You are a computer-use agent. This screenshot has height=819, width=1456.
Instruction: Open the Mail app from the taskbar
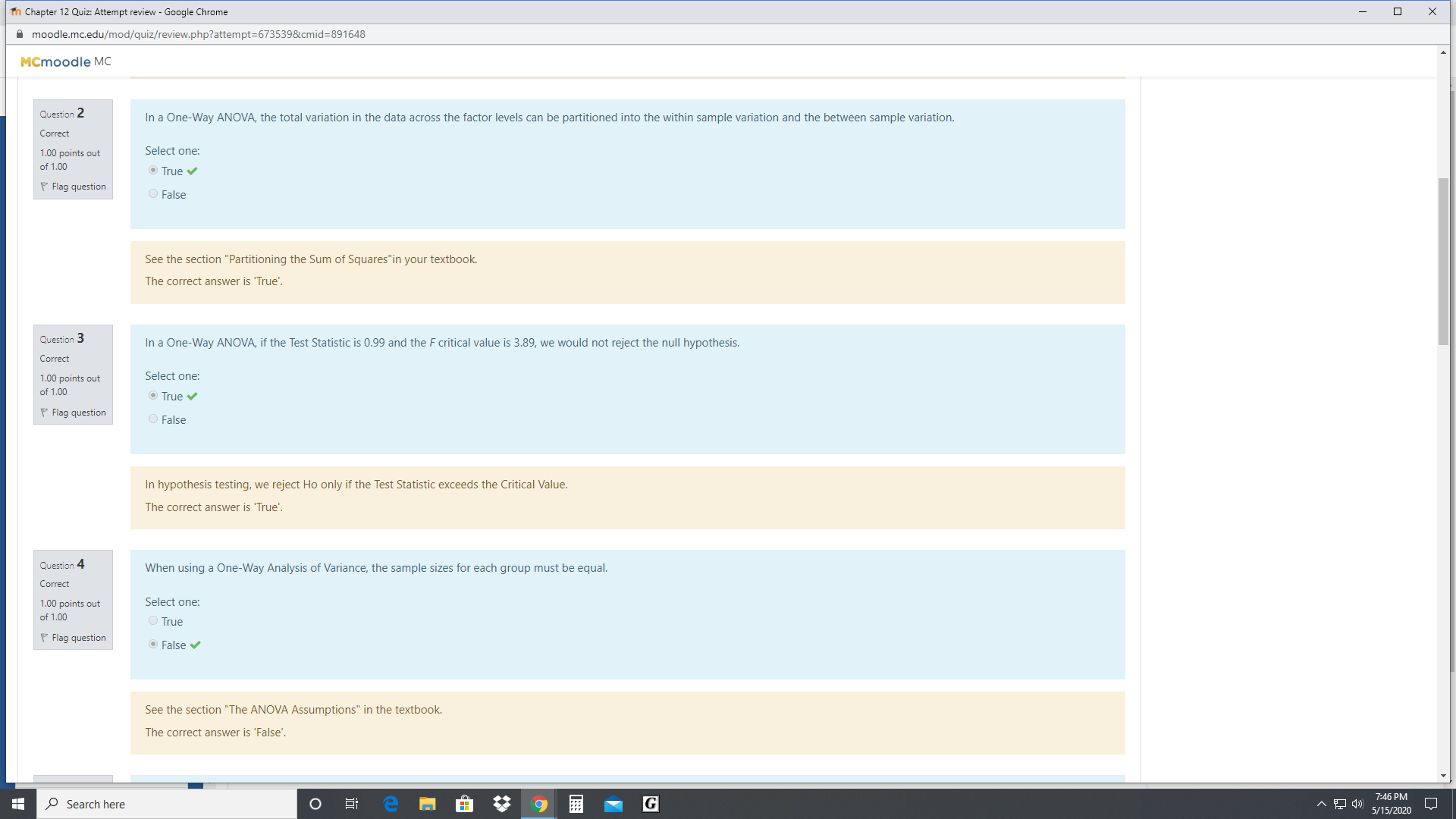[x=613, y=803]
